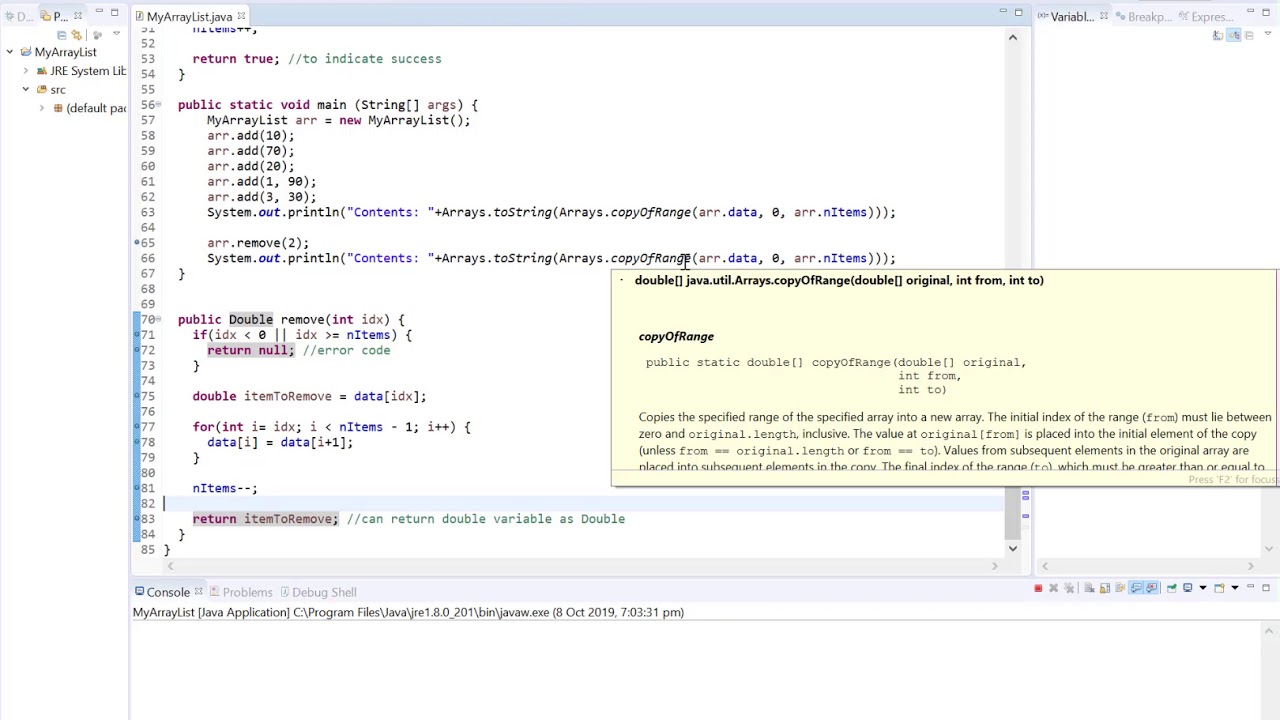This screenshot has width=1280, height=720.
Task: Switch to the Debug view tab
Action: click(x=18, y=16)
